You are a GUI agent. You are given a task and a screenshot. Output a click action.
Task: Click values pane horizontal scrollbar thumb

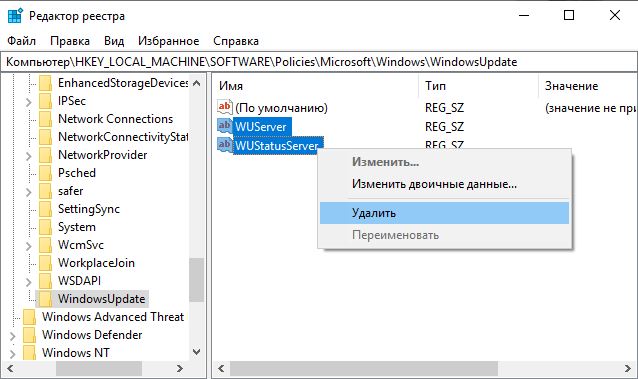(364, 369)
